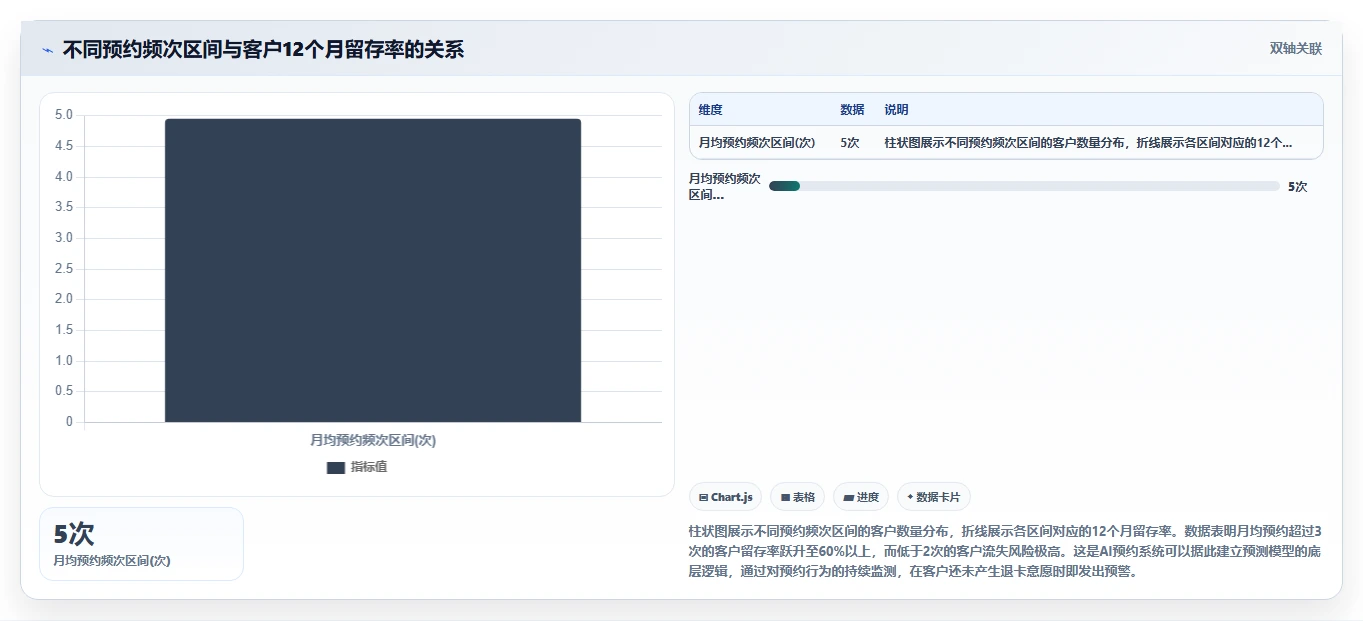Image resolution: width=1363 pixels, height=621 pixels.
Task: Click the 5次 value right of progress bar
Action: coord(1297,186)
